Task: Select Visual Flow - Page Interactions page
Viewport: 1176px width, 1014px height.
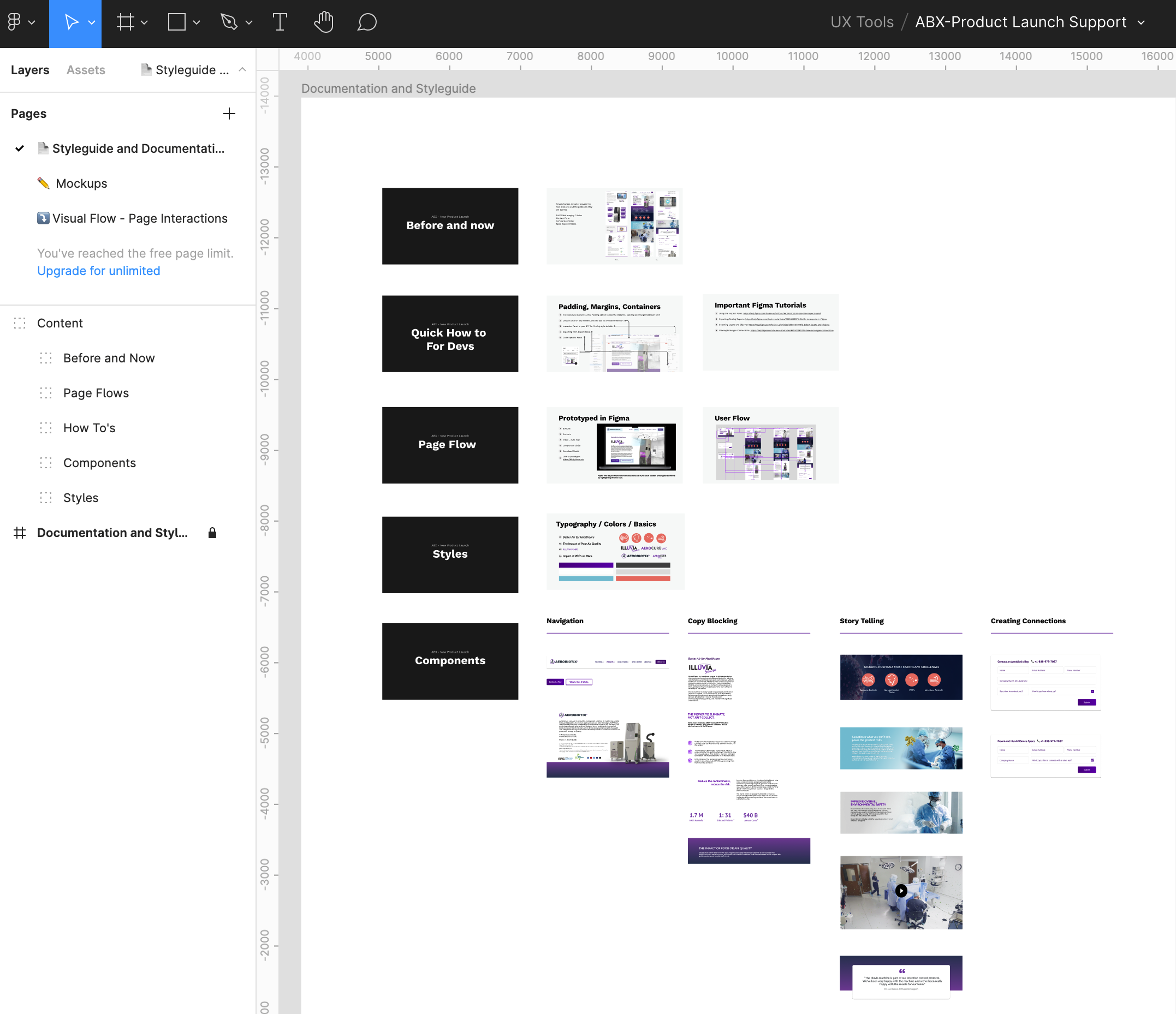Action: (140, 218)
